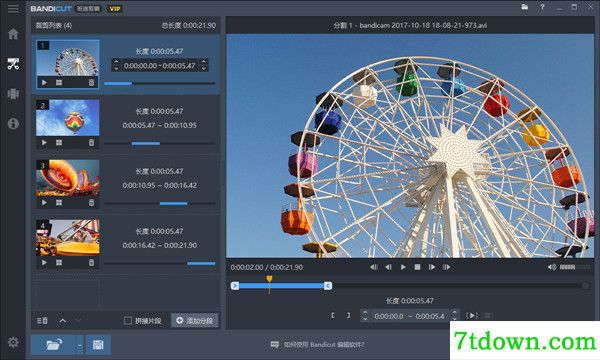
Task: Click the 添加分段 add segment button
Action: tap(195, 321)
